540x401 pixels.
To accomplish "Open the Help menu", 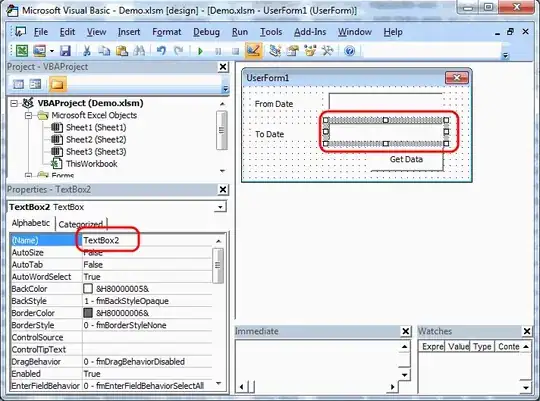I will tap(393, 32).
